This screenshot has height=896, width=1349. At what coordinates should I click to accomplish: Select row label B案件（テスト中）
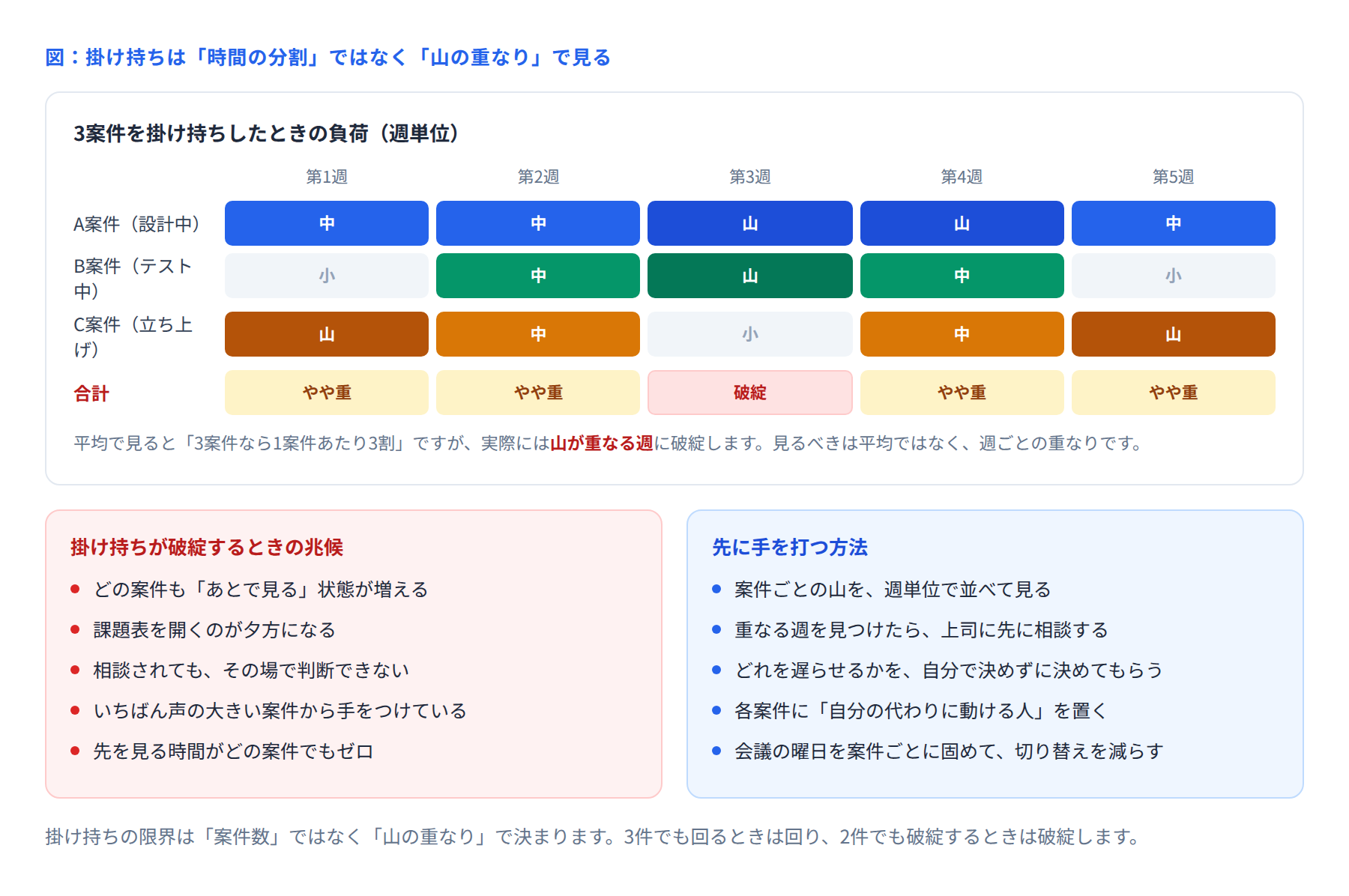point(133,278)
